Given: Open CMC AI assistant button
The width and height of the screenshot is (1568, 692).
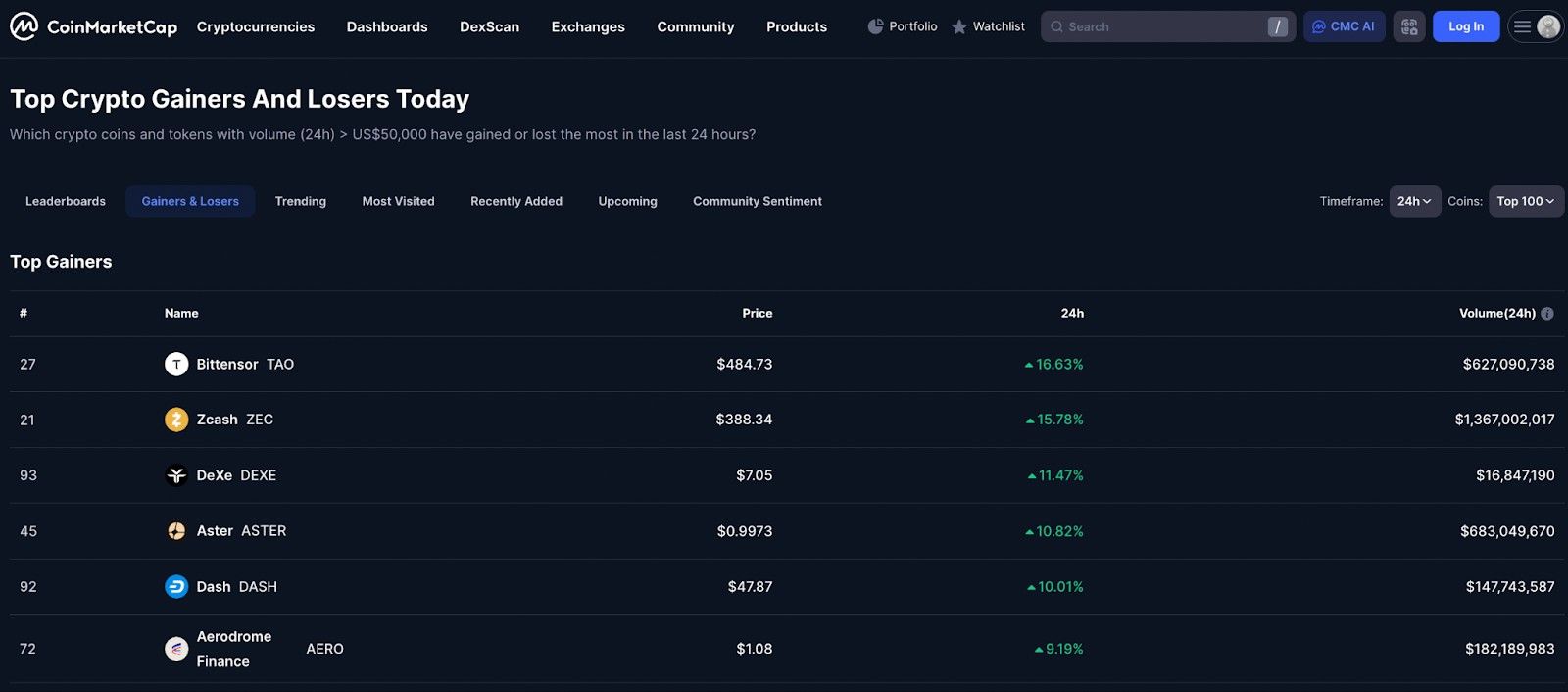Looking at the screenshot, I should click(1344, 26).
